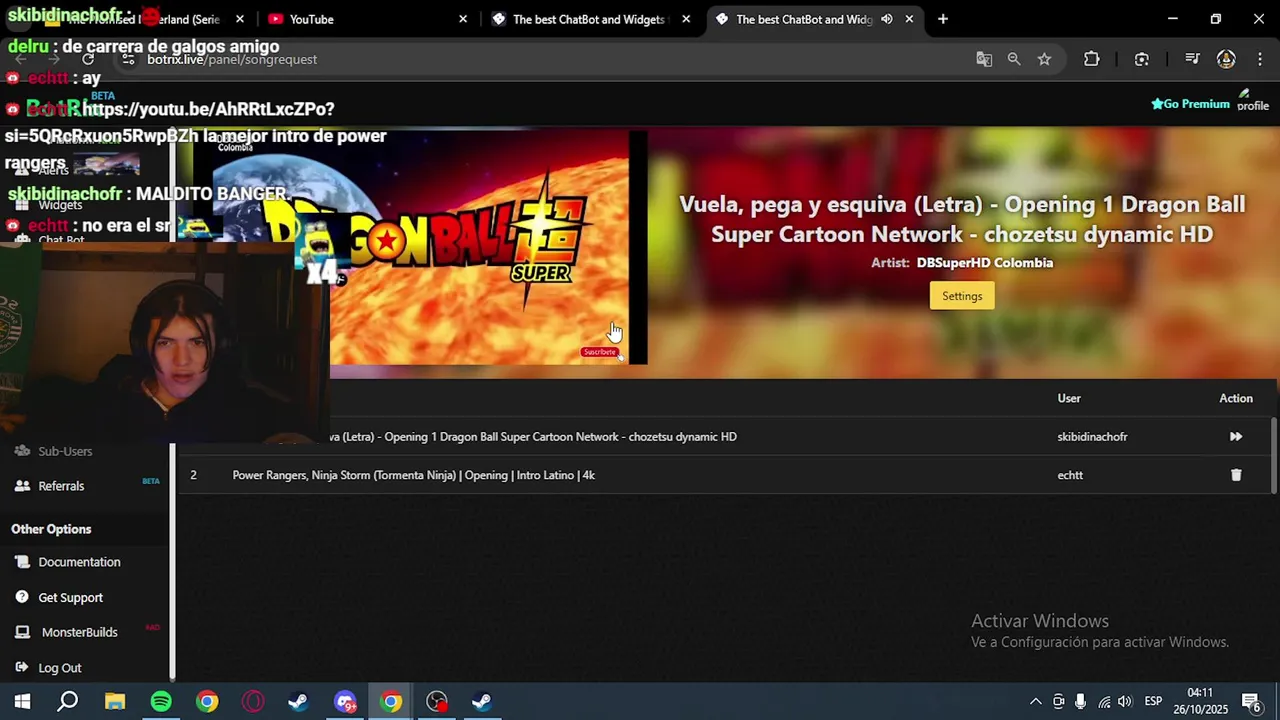Click user name echtt in the table
The height and width of the screenshot is (720, 1280).
1070,475
